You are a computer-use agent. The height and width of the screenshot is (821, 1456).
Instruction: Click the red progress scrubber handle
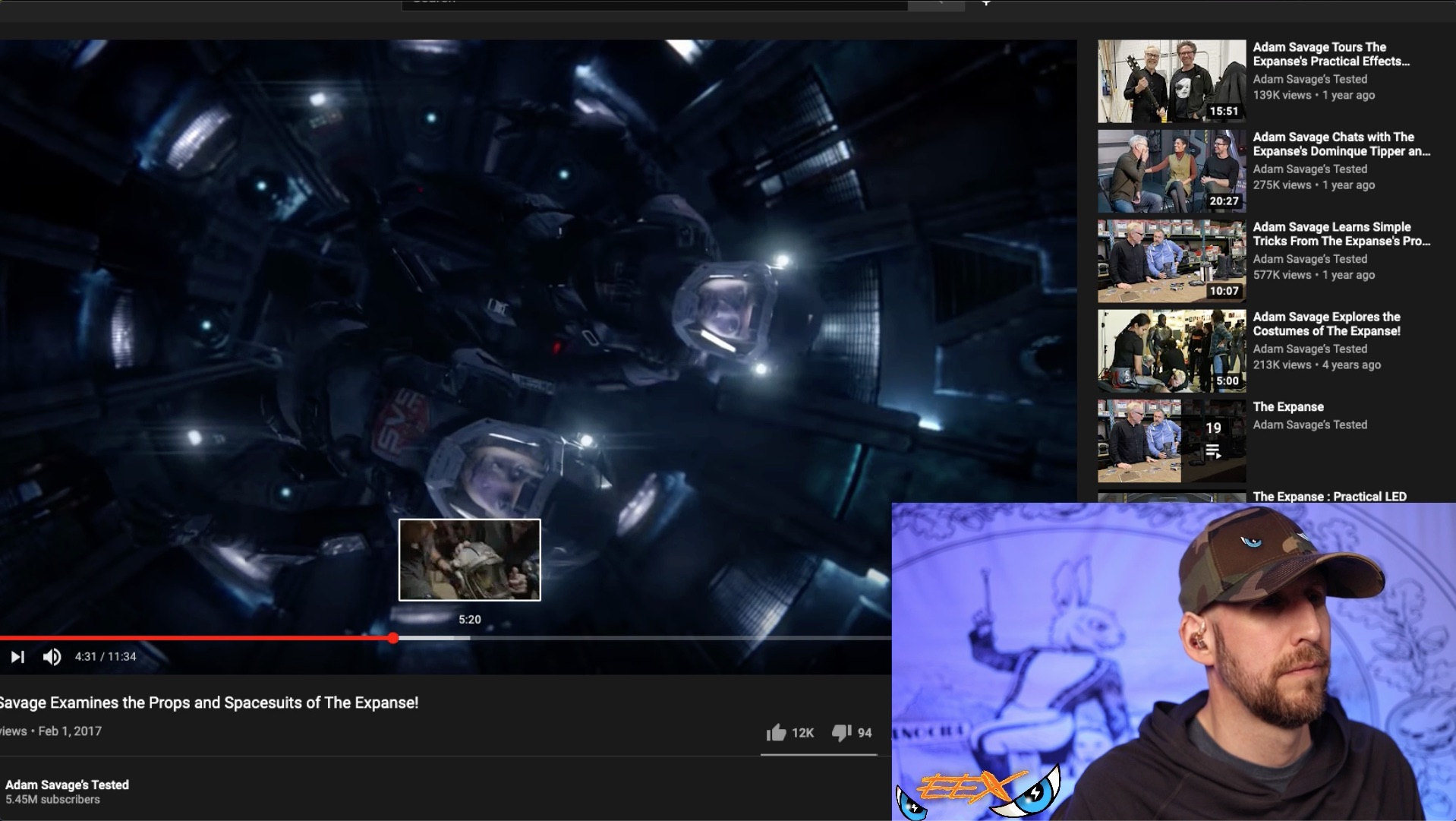(392, 638)
